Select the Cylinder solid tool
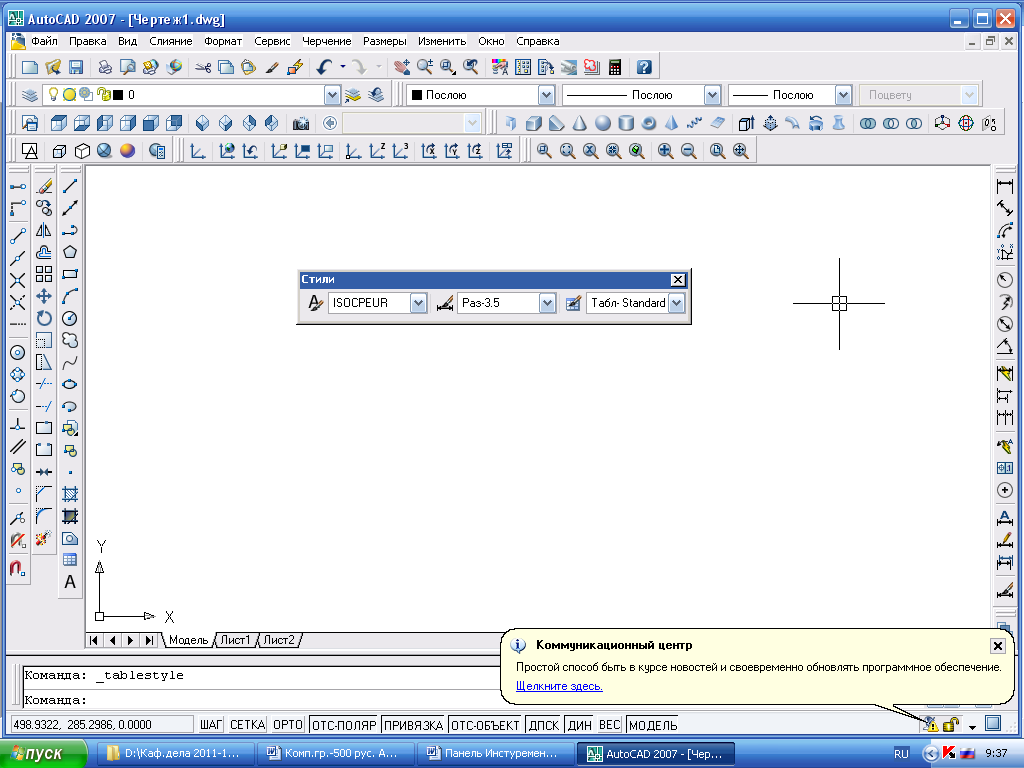 pos(626,123)
